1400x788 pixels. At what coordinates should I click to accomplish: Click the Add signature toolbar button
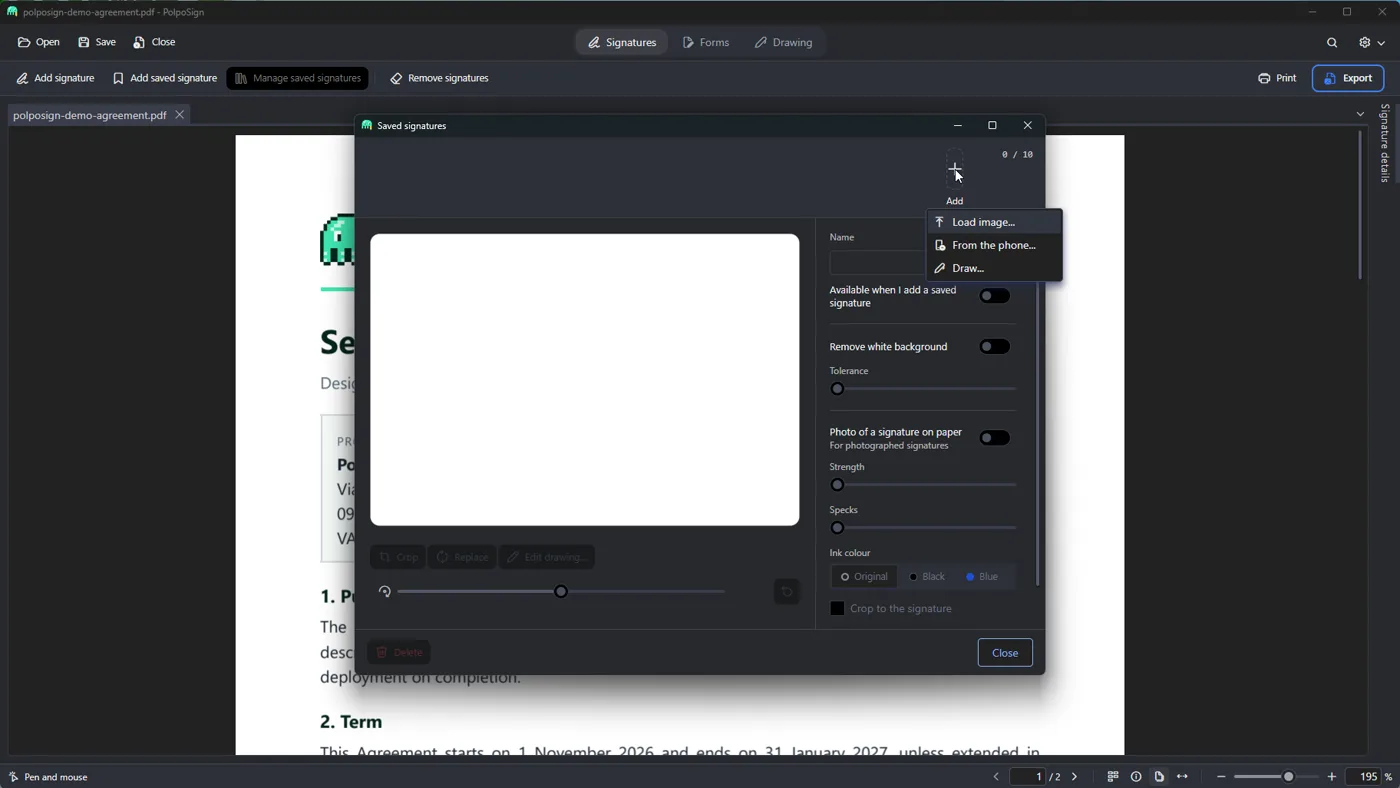tap(55, 78)
